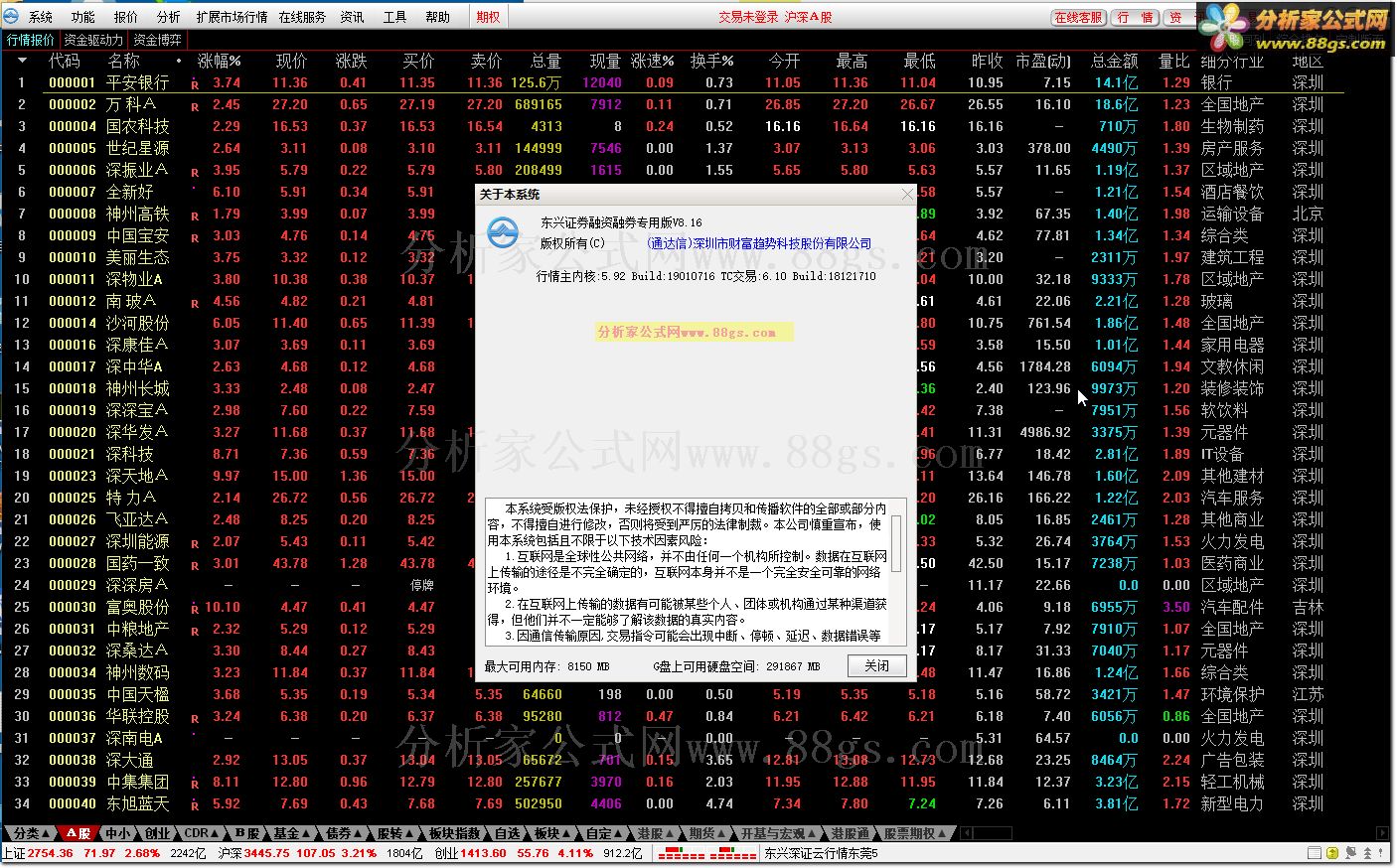Click the 创业 index value 1413.60
The image size is (1397, 868).
click(x=484, y=853)
